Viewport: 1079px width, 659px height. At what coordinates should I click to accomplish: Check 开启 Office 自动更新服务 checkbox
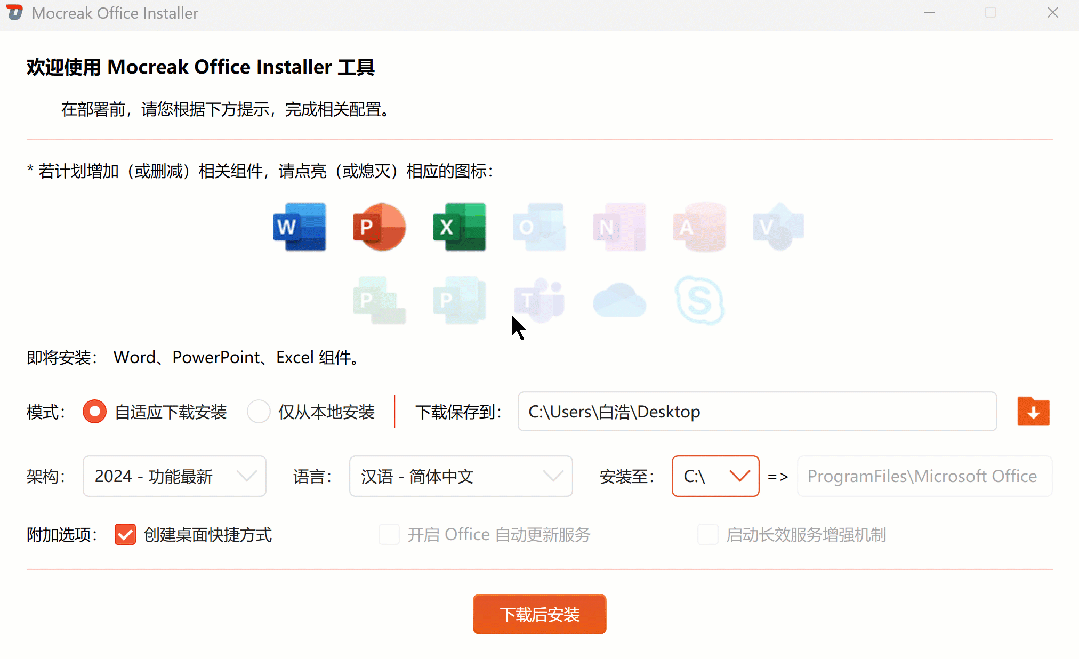[389, 534]
